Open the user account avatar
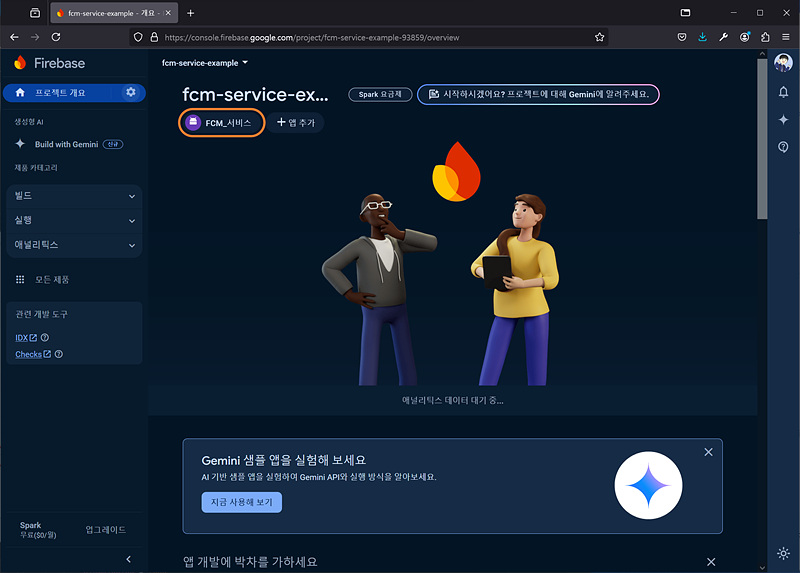800x573 pixels. 783,63
